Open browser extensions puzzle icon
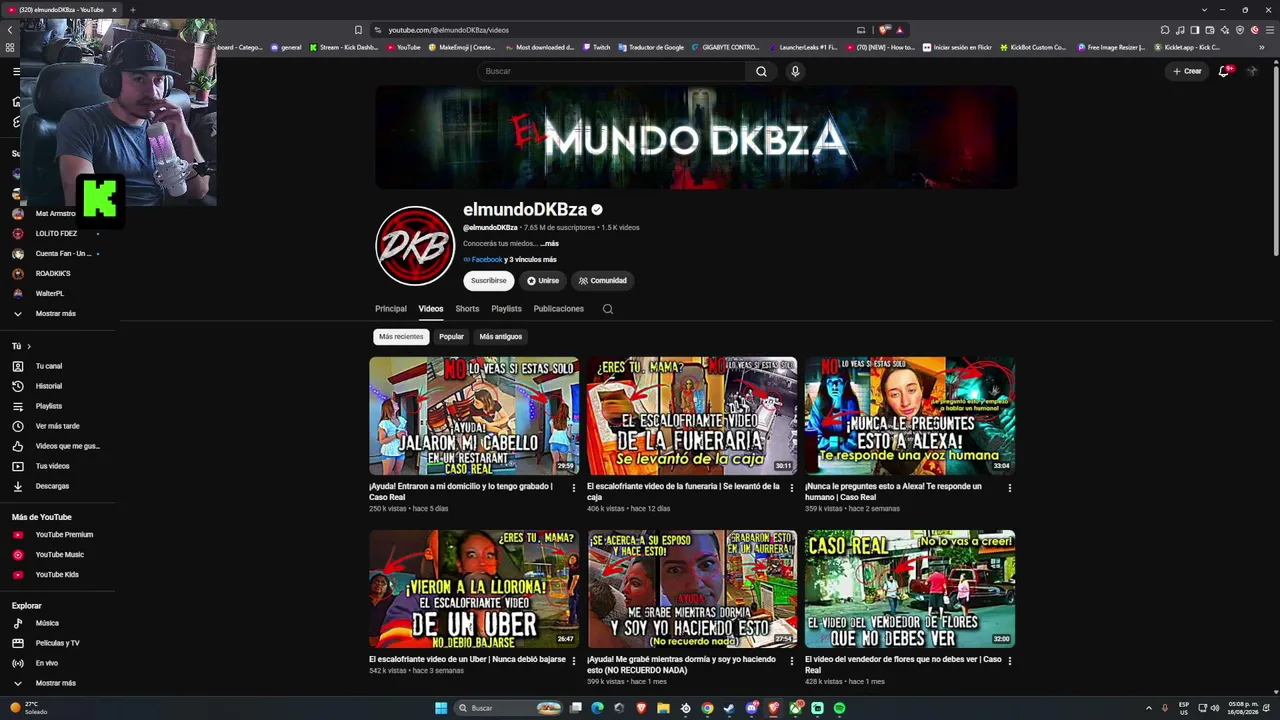Viewport: 1280px width, 720px height. coord(1165,30)
